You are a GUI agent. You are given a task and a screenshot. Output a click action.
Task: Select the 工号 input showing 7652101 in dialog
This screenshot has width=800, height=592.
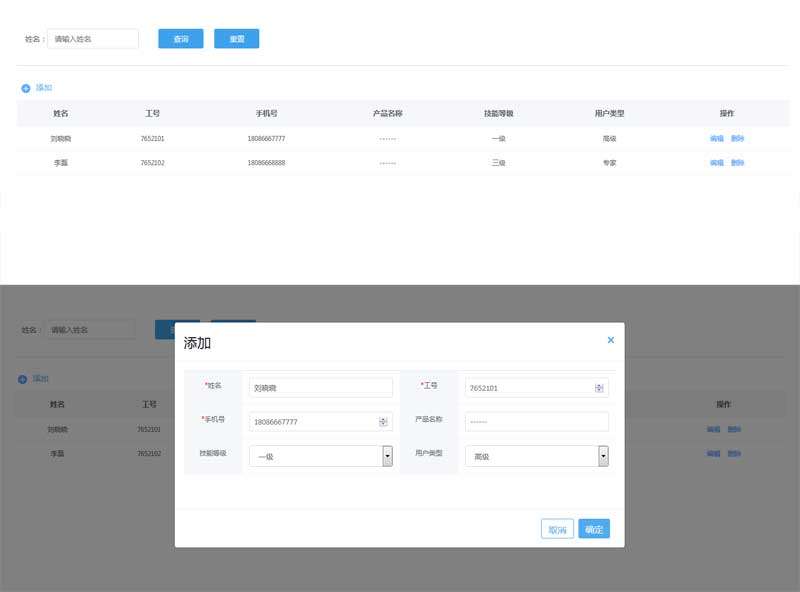[x=528, y=388]
